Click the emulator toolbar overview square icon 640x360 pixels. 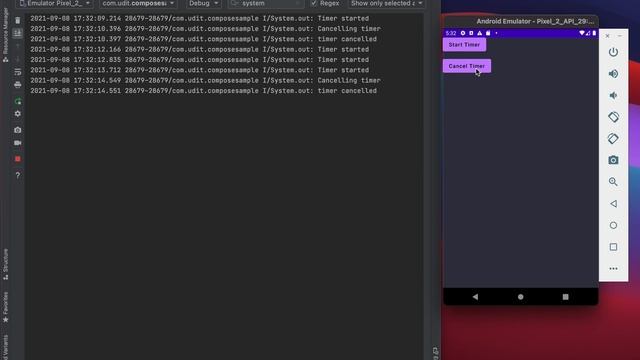[x=613, y=247]
